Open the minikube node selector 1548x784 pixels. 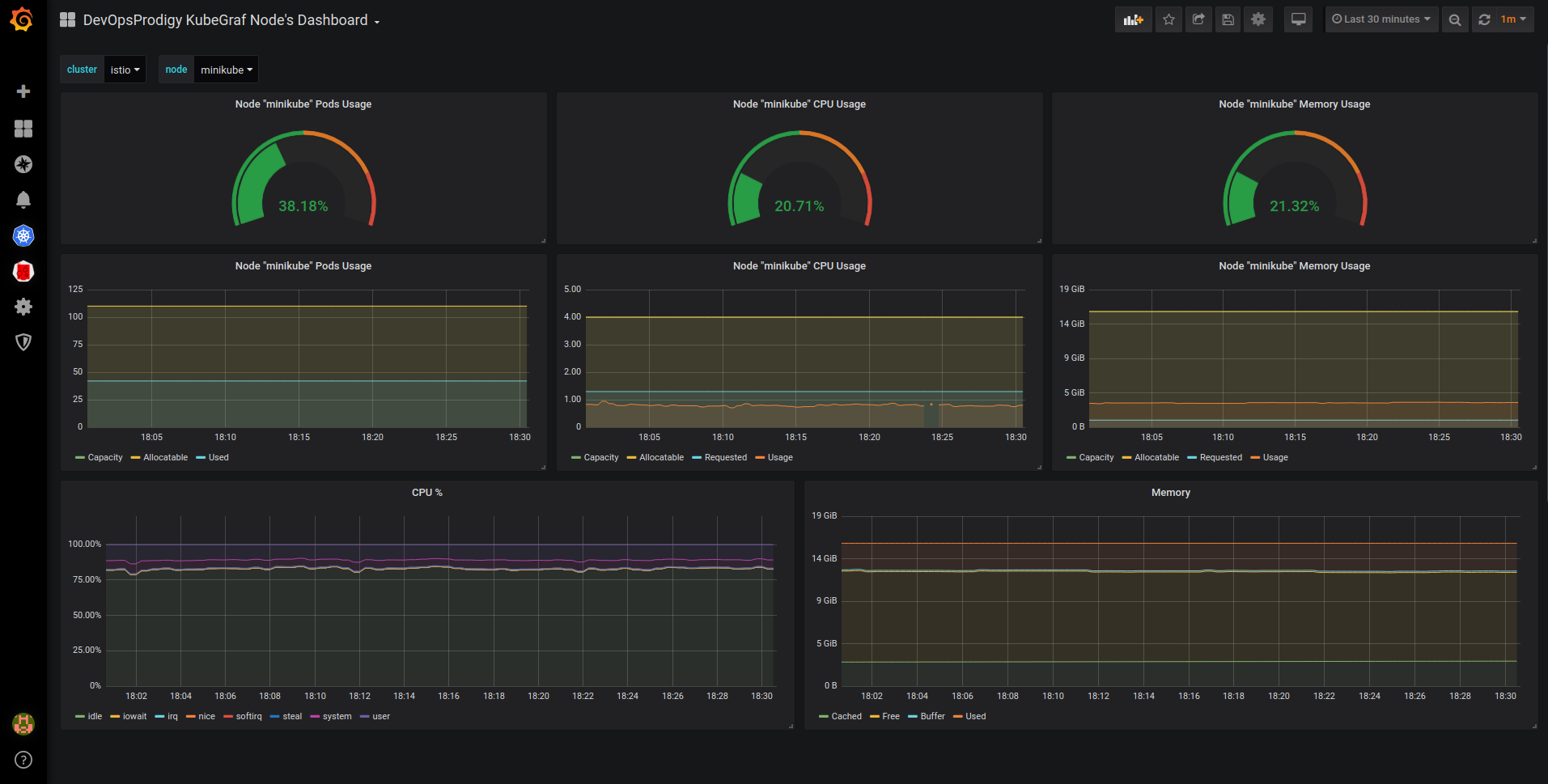226,70
